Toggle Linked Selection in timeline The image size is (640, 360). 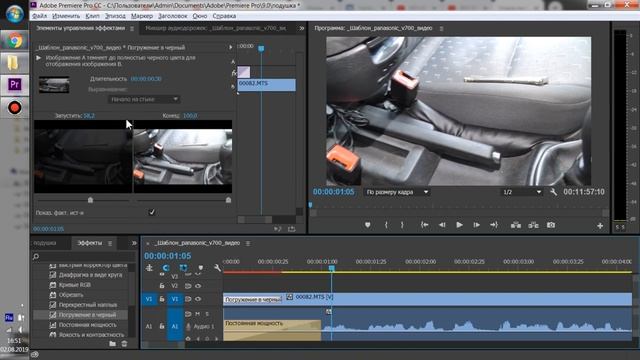pos(183,268)
